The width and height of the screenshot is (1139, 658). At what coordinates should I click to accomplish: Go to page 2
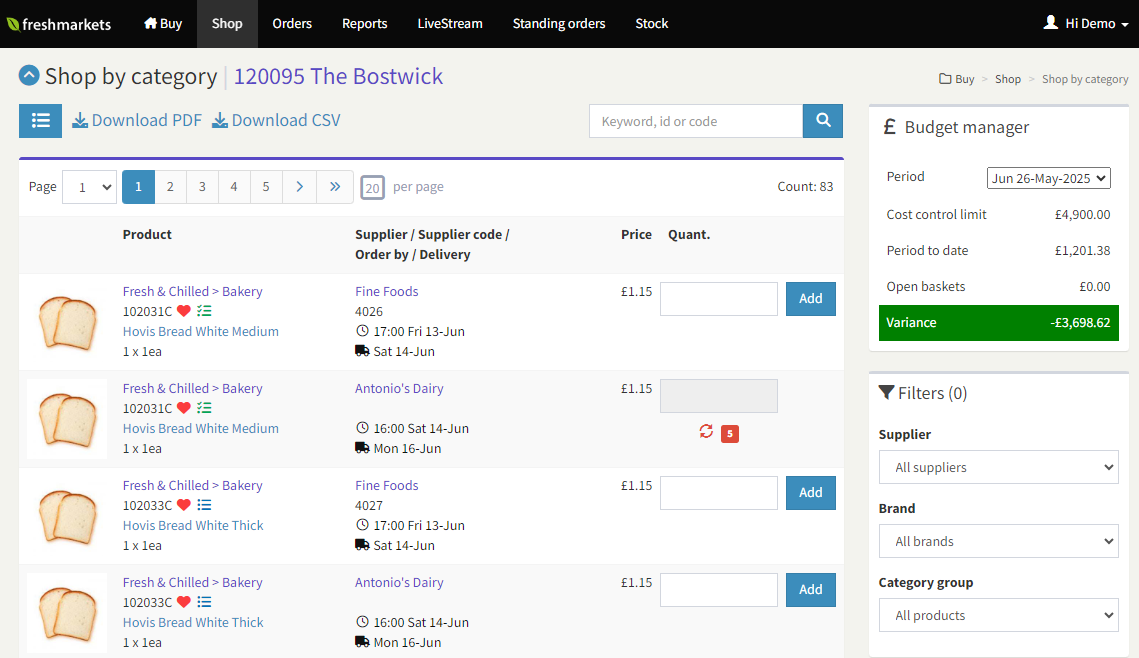point(170,187)
